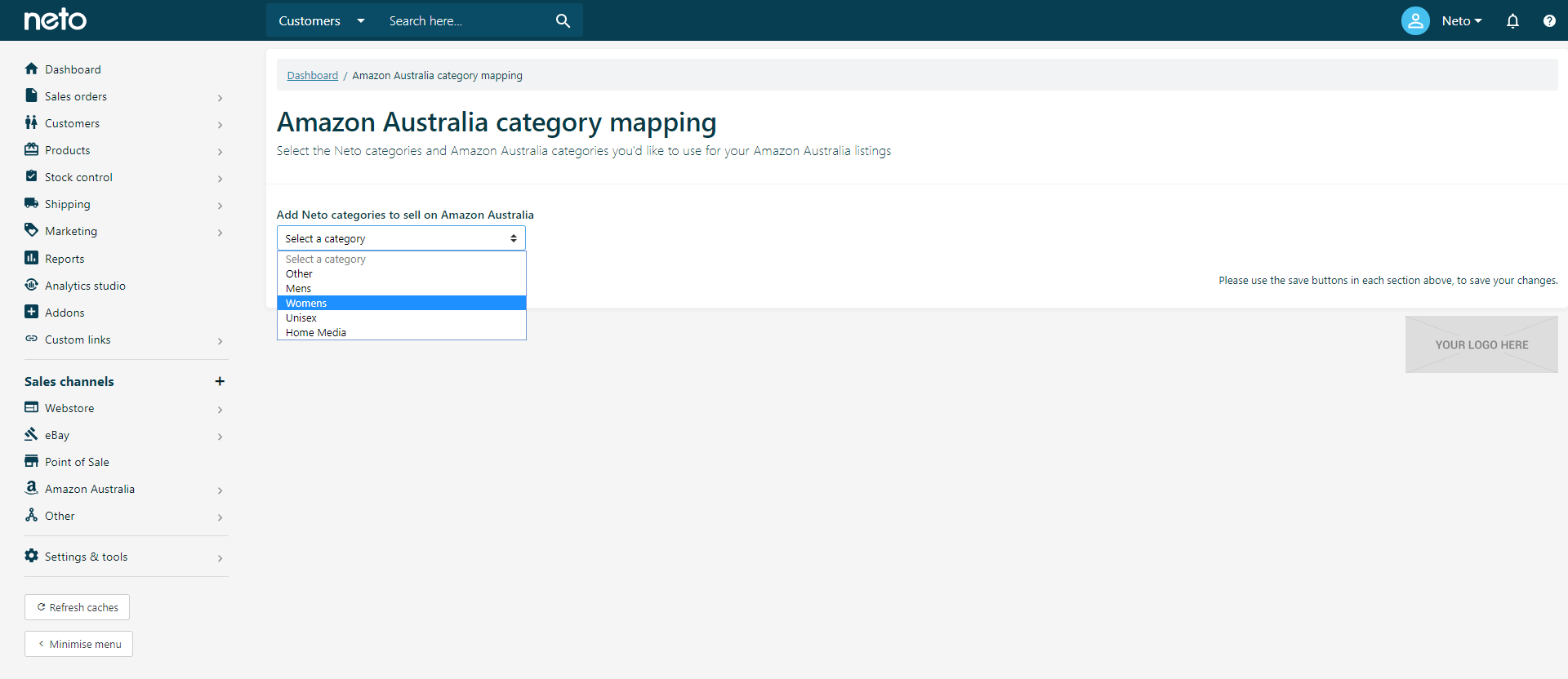Screen dimensions: 1568x679
Task: Open Addons in the sidebar
Action: (x=65, y=313)
